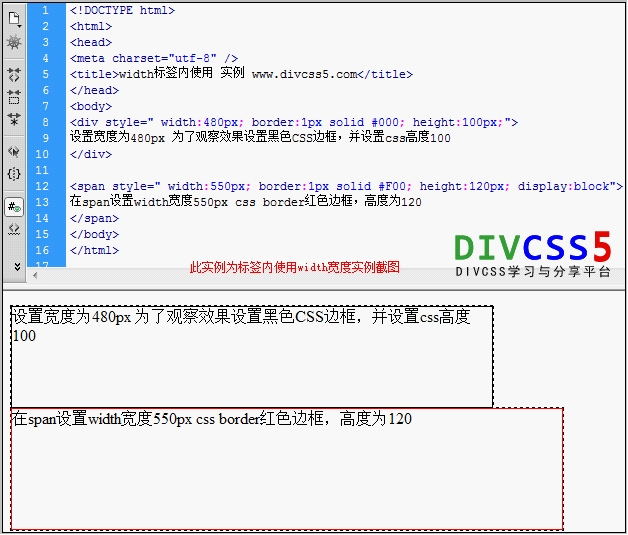Click the Balance Braces icon
628x535 pixels.
click(14, 174)
